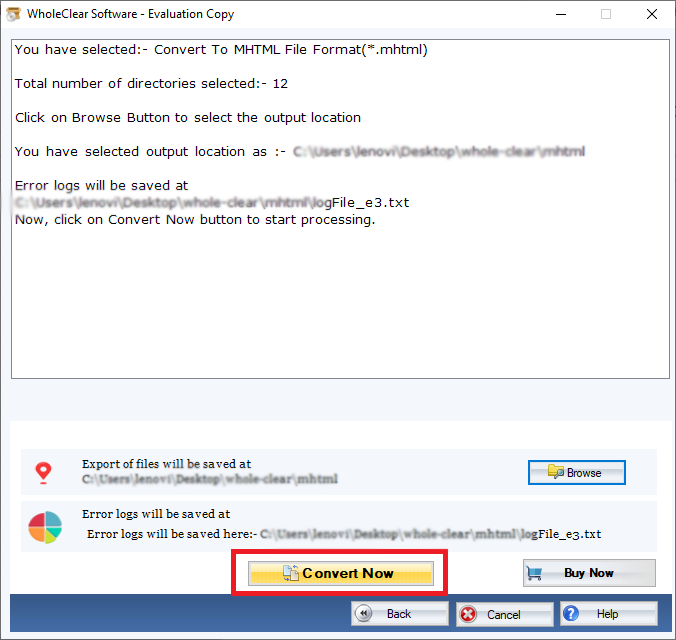This screenshot has width=676, height=640.
Task: Start conversion with Convert Now button
Action: point(340,573)
